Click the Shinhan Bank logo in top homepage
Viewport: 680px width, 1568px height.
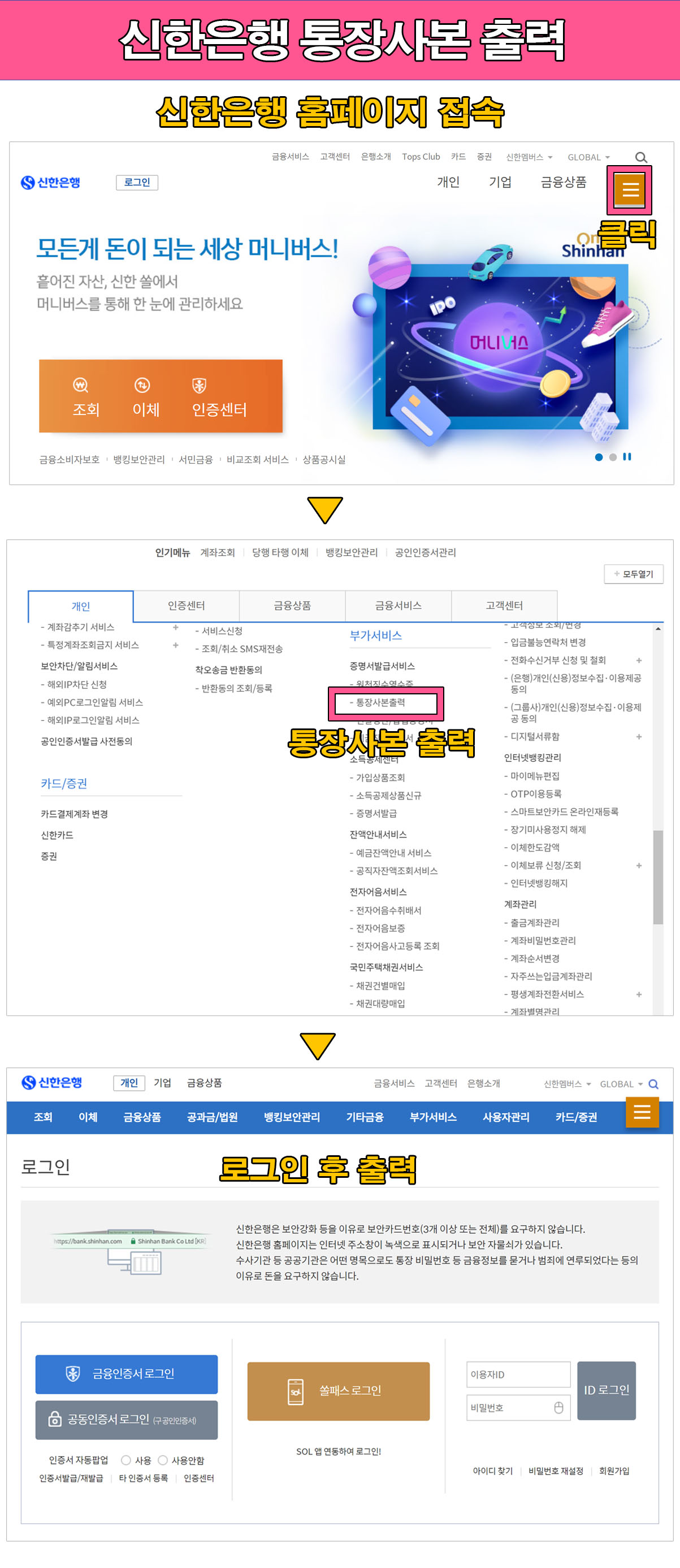click(x=50, y=183)
